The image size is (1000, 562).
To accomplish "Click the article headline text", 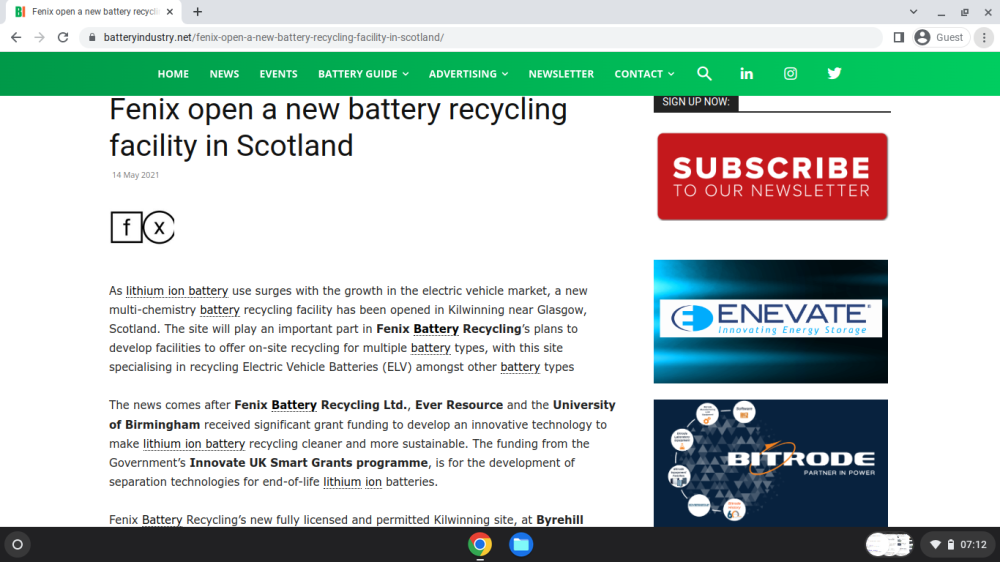I will 338,128.
